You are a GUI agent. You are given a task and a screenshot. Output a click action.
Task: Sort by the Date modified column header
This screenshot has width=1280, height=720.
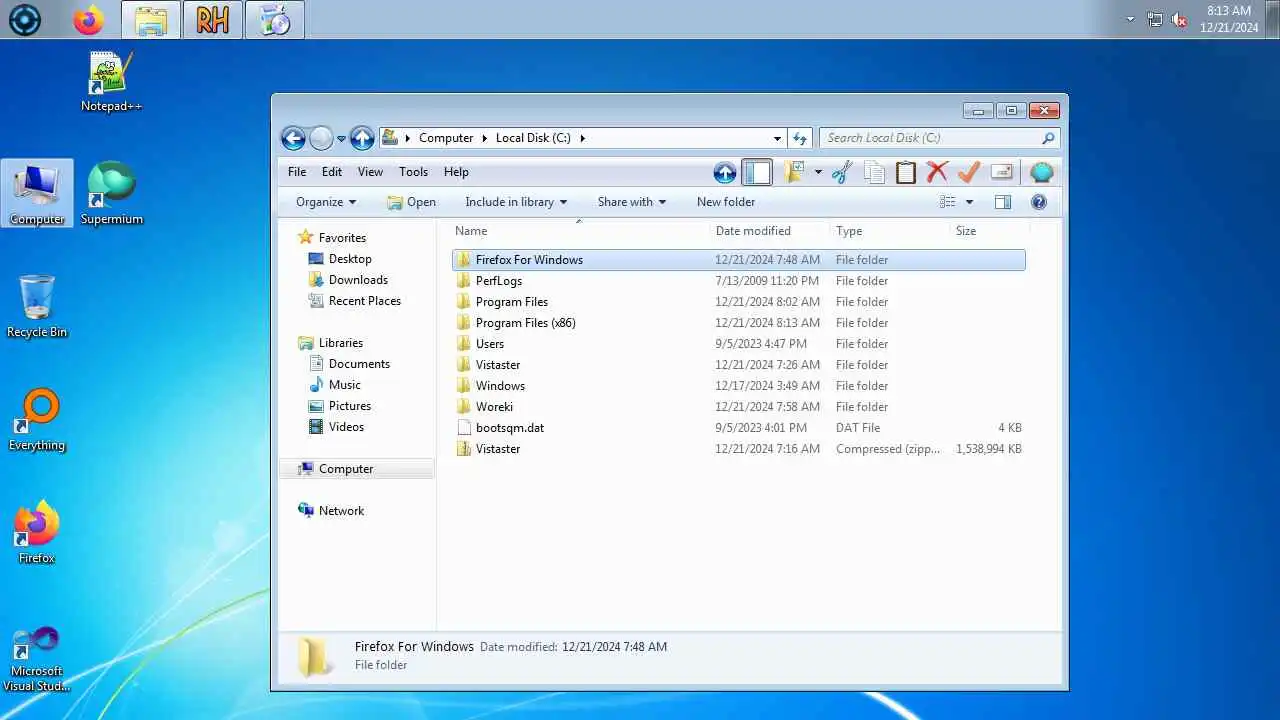click(x=768, y=231)
